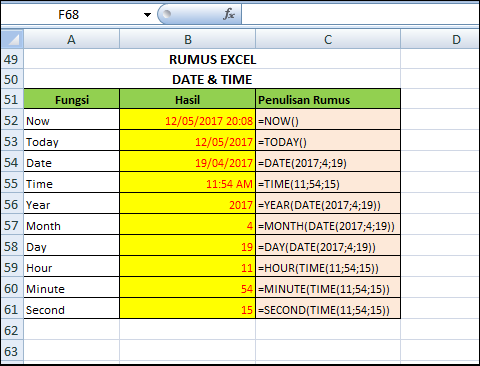Select the cell labeled Second

pyautogui.click(x=71, y=309)
